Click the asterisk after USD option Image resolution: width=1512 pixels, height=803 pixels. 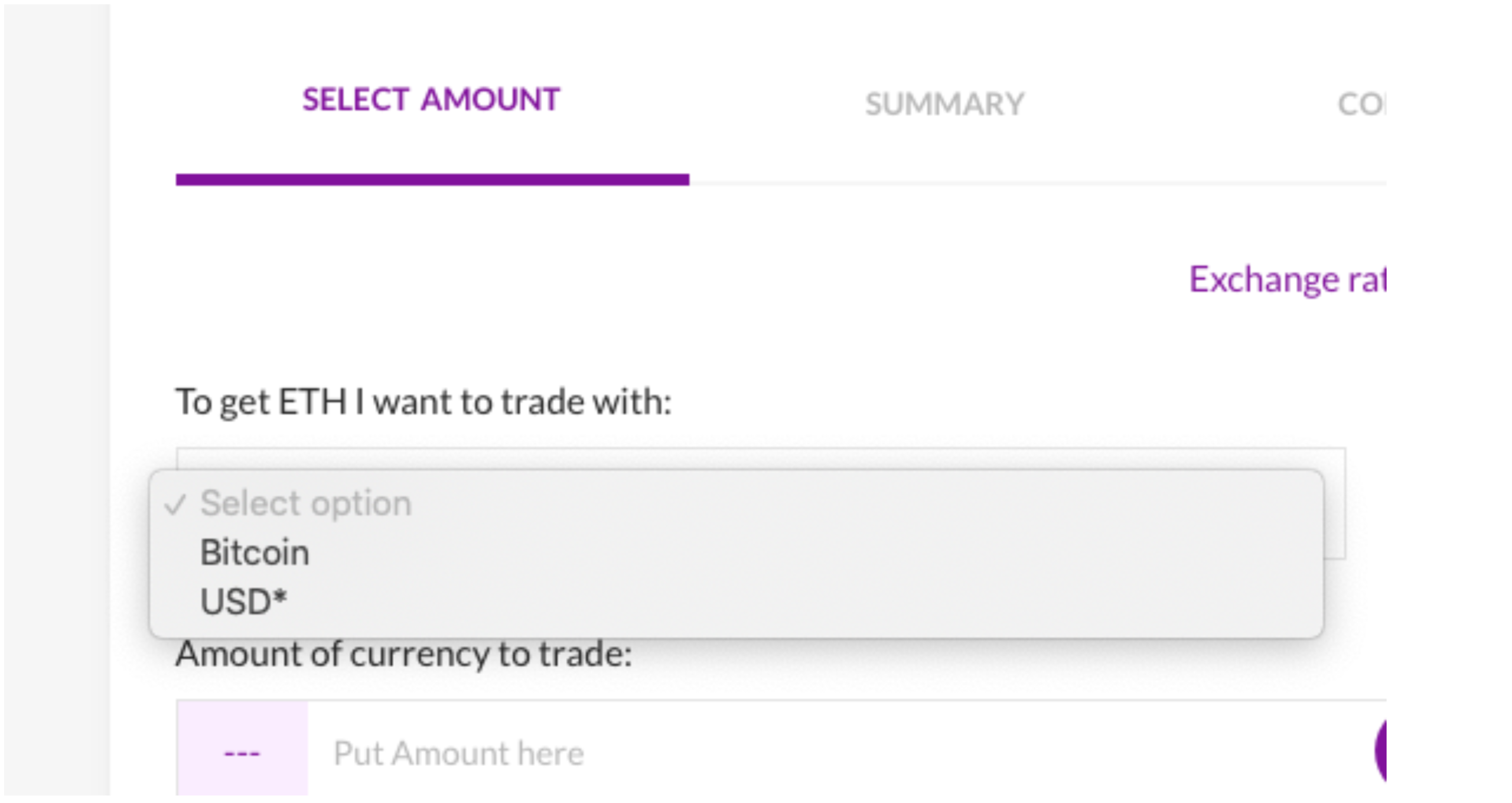(280, 598)
